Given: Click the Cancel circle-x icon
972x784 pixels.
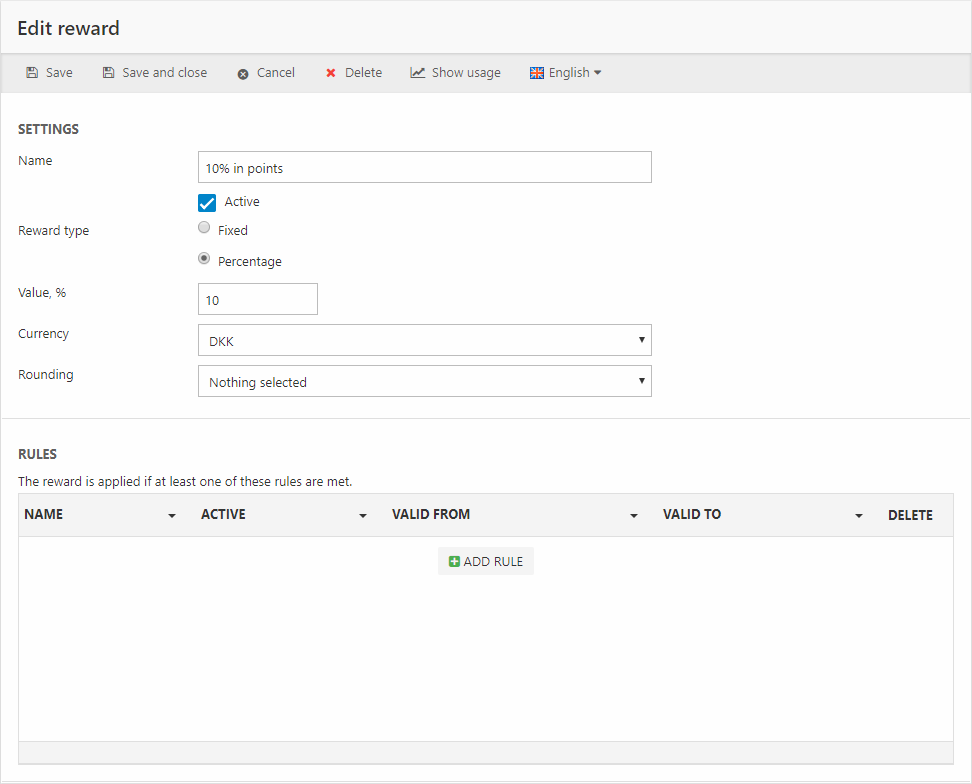Looking at the screenshot, I should (243, 74).
